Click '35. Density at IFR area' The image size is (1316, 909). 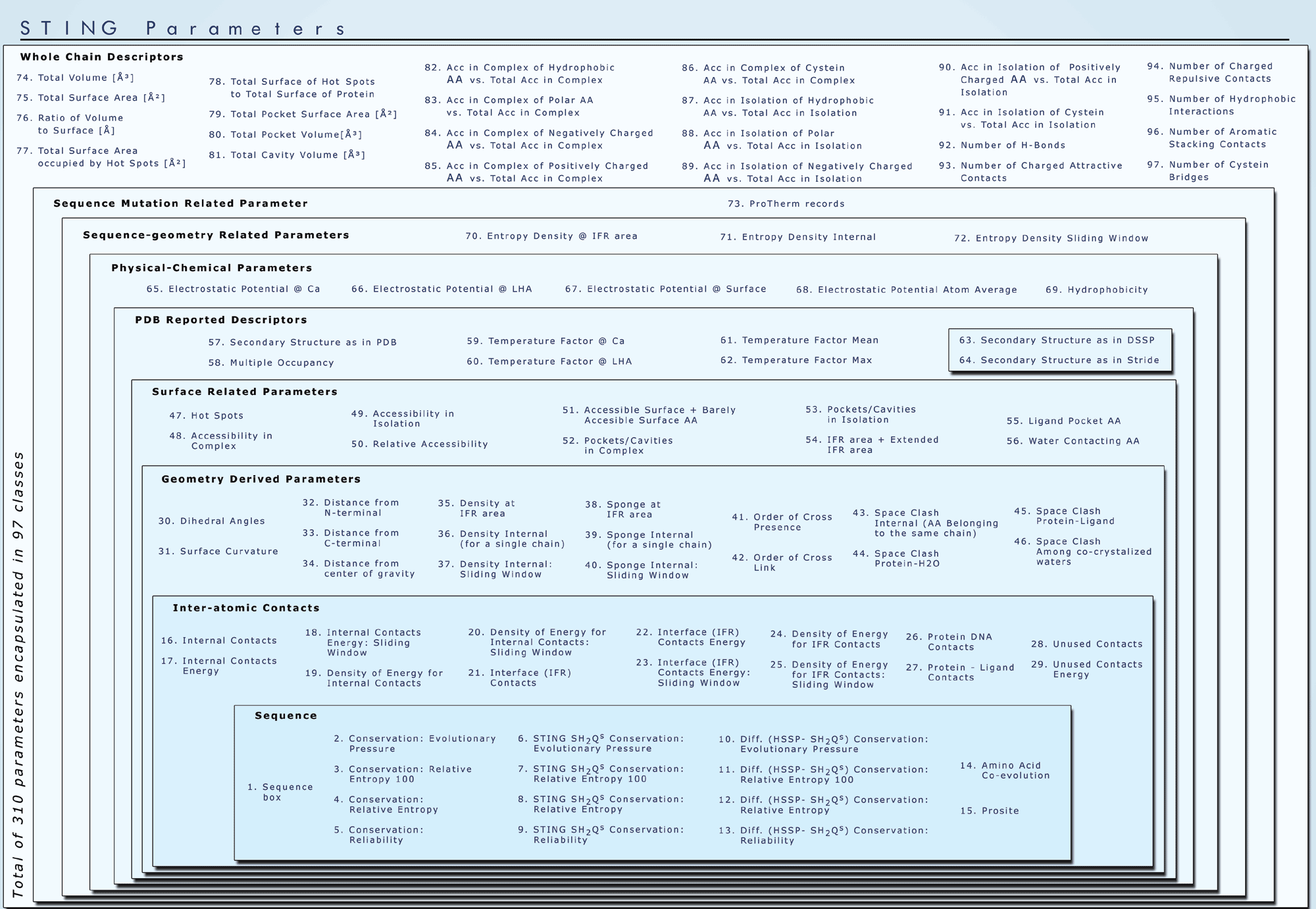(x=477, y=508)
